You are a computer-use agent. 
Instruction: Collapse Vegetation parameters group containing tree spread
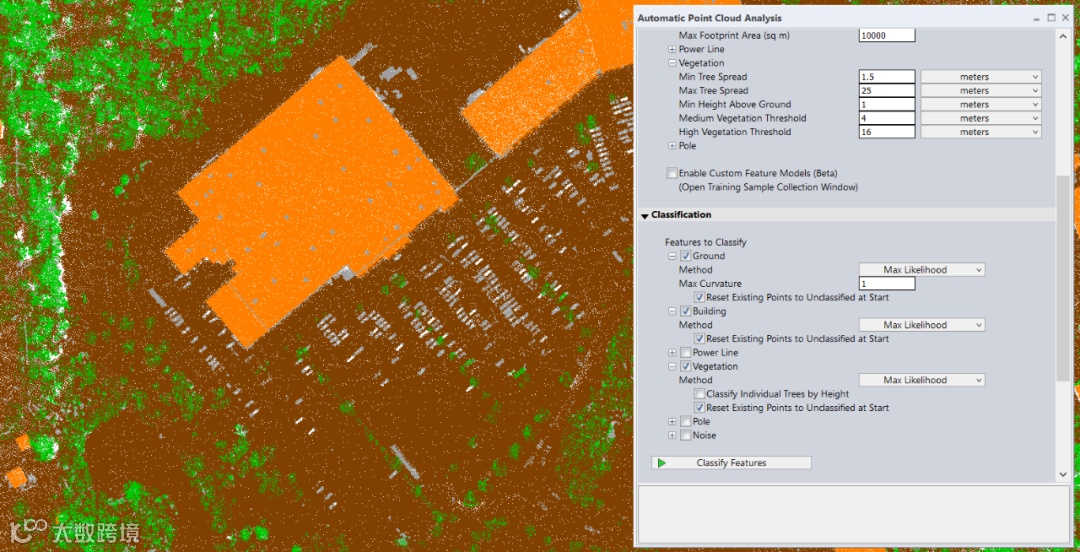pyautogui.click(x=672, y=63)
